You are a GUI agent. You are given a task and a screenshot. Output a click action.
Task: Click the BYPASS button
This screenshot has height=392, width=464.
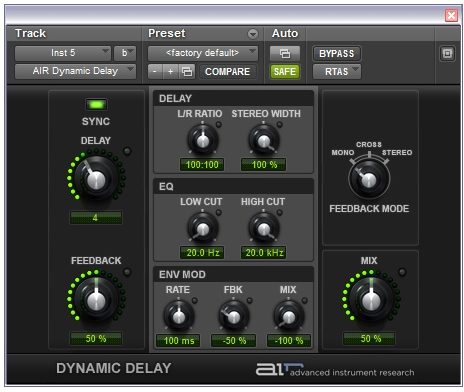(337, 53)
